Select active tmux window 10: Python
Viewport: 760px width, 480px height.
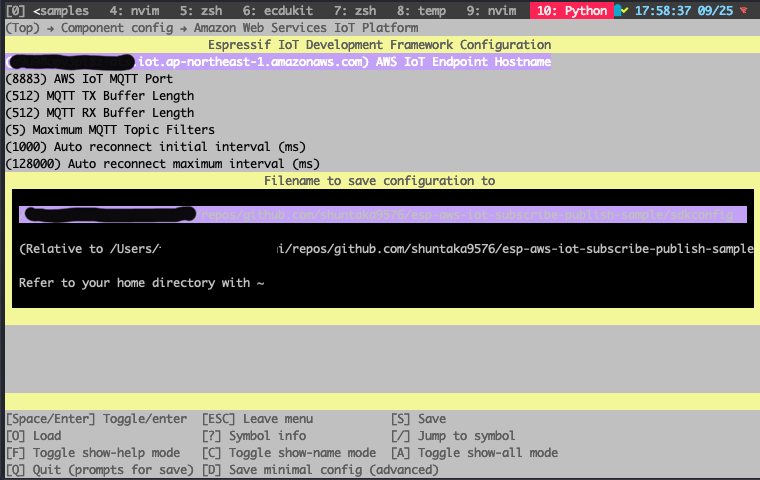[x=572, y=11]
